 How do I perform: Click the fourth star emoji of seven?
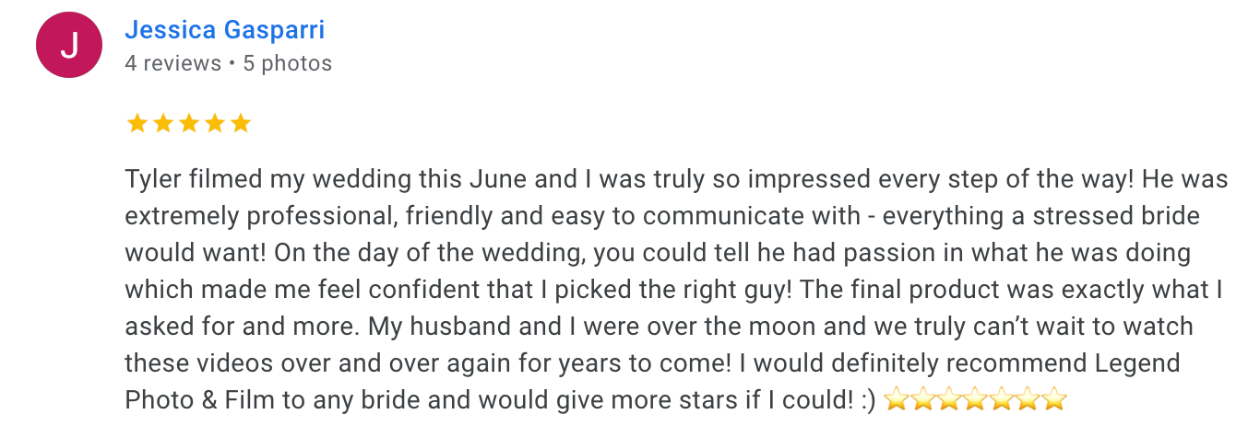click(x=976, y=401)
